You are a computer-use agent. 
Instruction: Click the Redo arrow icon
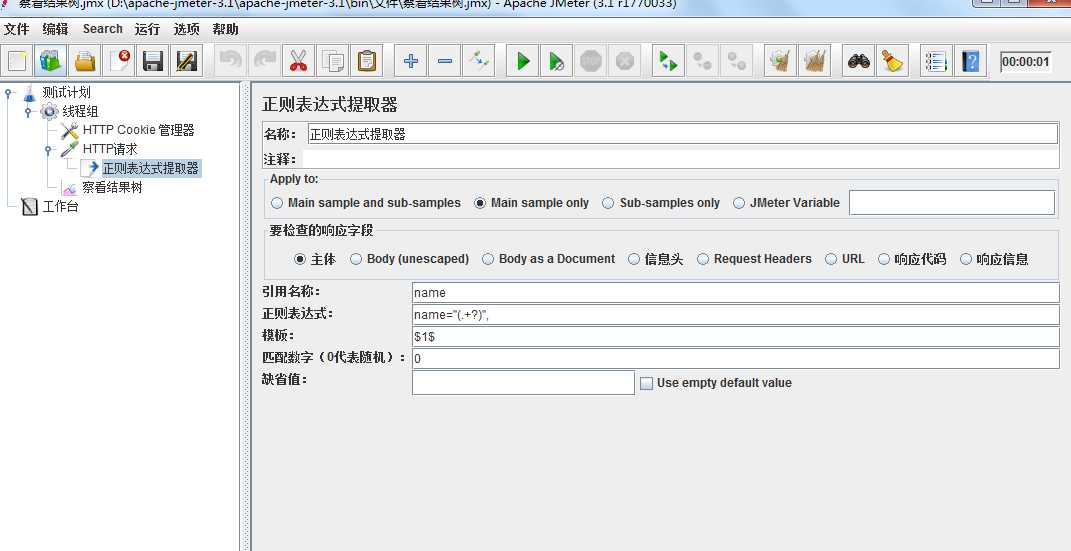click(264, 61)
